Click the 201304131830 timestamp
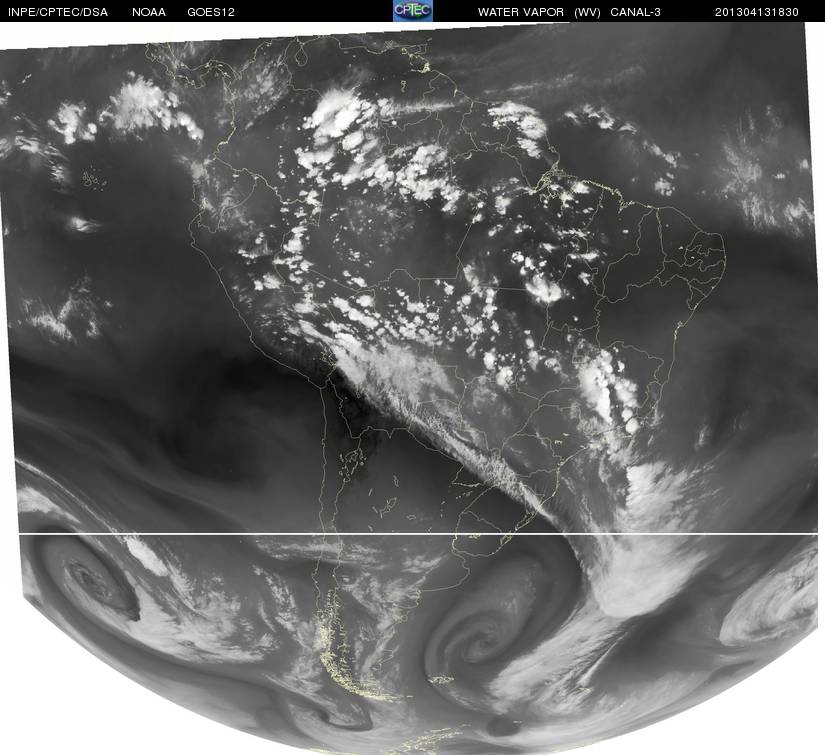The height and width of the screenshot is (755, 825). (x=757, y=12)
